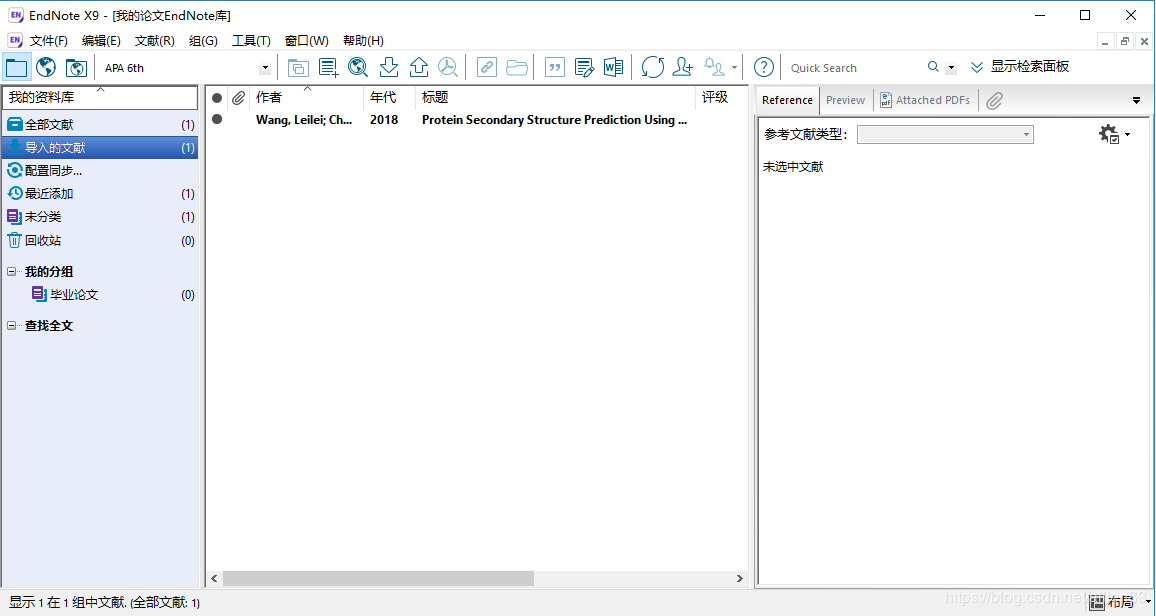Toggle the rating dot beside Wang, Leilei reference
Image resolution: width=1156 pixels, height=616 pixels.
(216, 119)
